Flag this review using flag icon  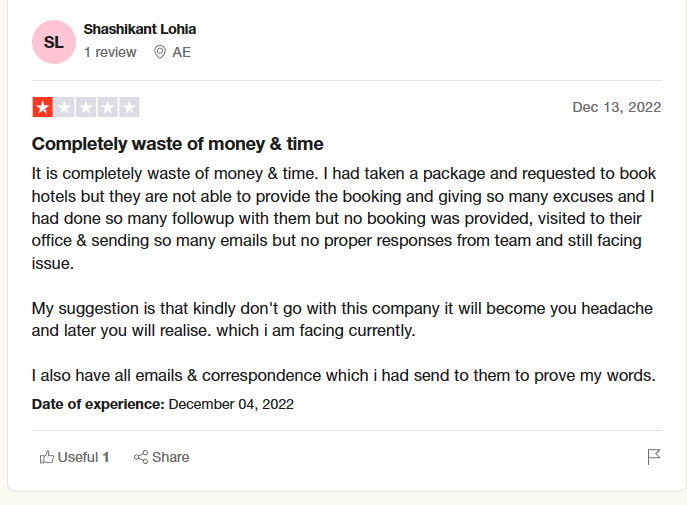(x=654, y=457)
